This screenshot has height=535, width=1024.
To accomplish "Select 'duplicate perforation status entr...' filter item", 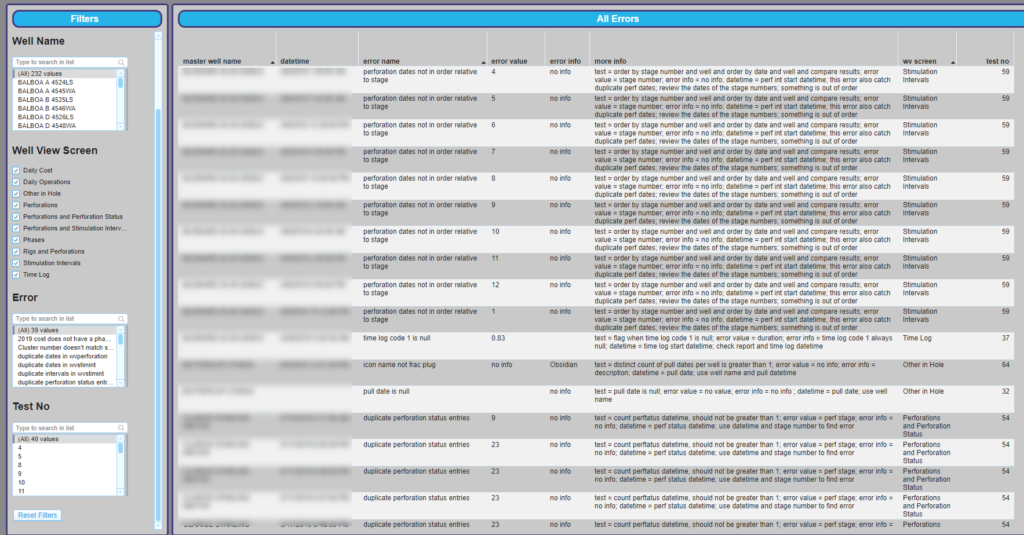I will (x=65, y=383).
